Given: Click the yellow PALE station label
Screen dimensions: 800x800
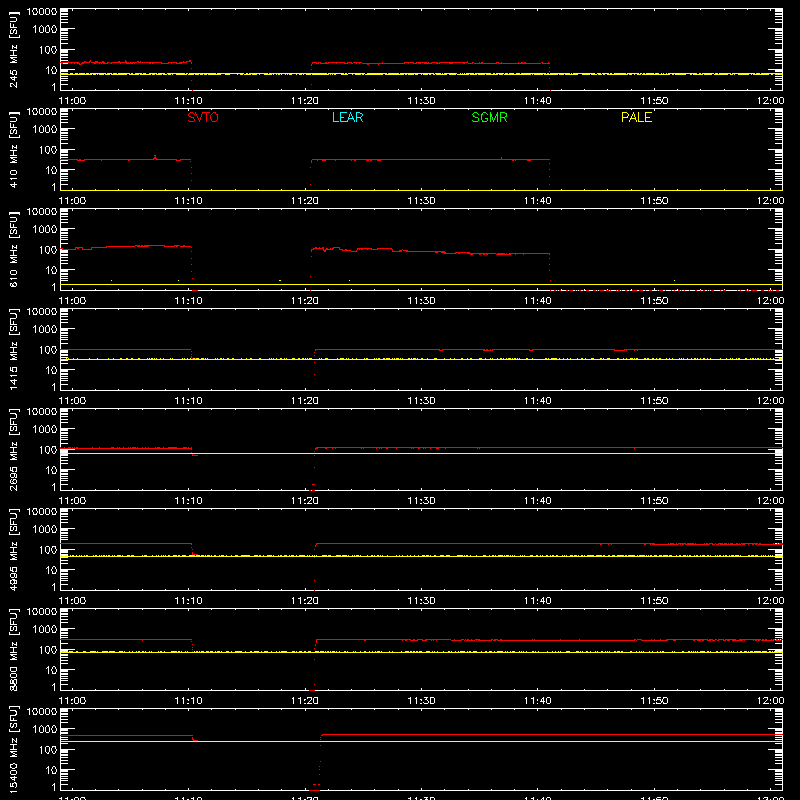Looking at the screenshot, I should click(636, 117).
